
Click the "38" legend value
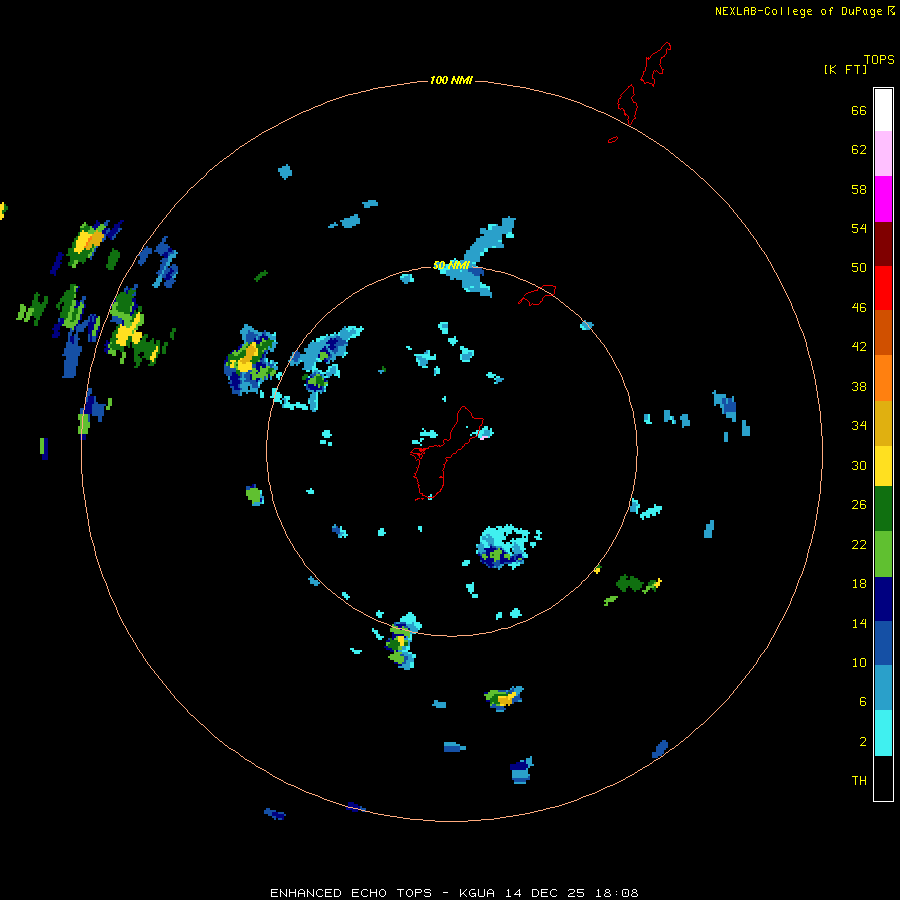click(x=859, y=386)
